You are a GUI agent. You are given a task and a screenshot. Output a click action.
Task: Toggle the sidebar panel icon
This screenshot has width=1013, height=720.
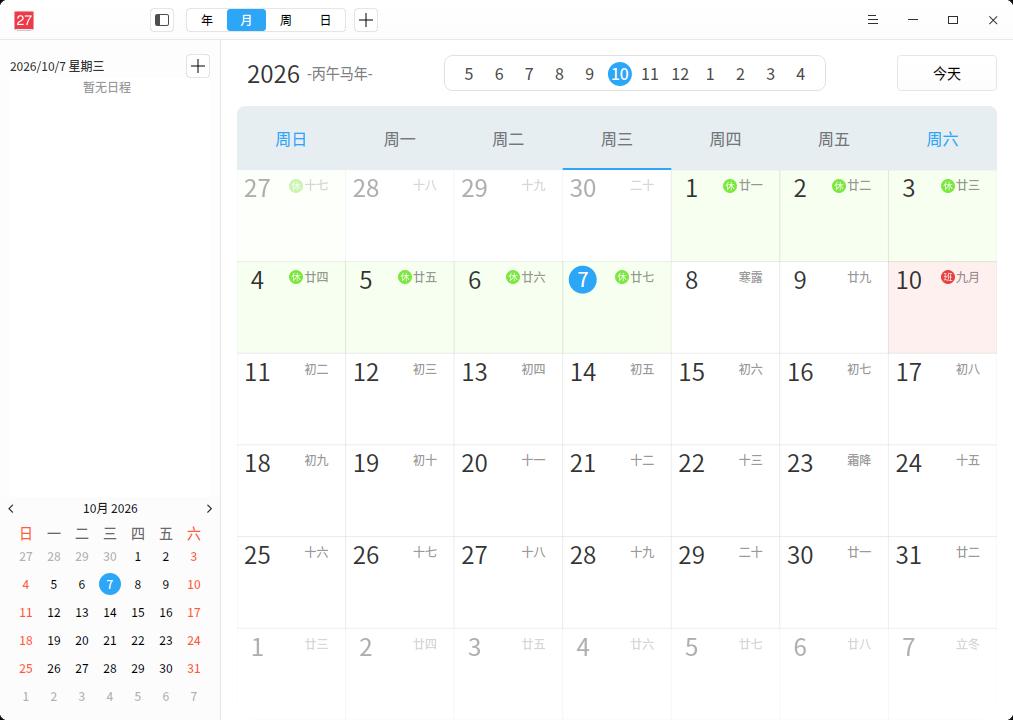tap(162, 20)
